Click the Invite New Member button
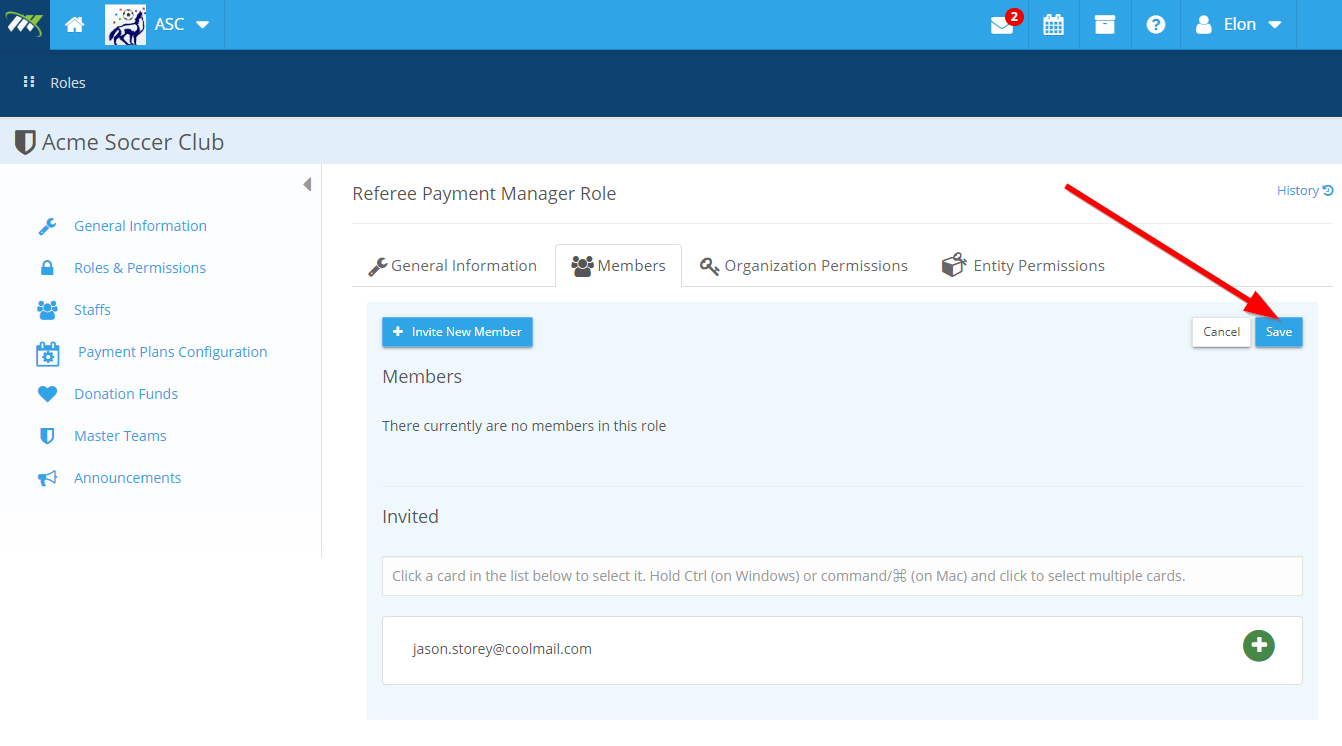 (x=457, y=332)
